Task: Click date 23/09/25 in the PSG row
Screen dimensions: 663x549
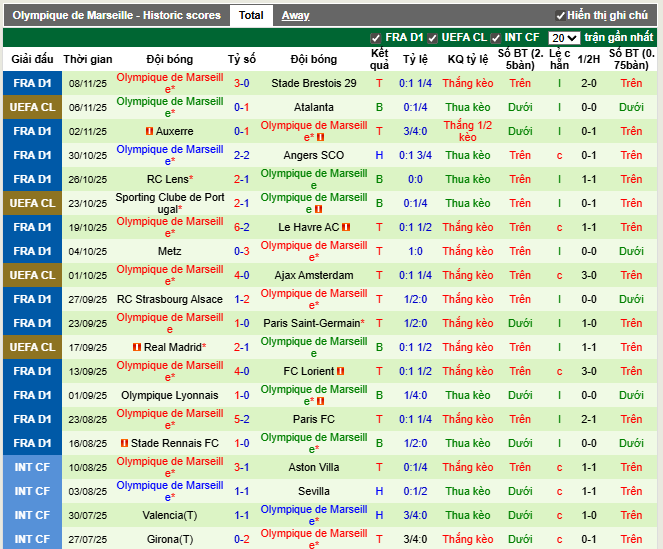Action: coord(88,324)
